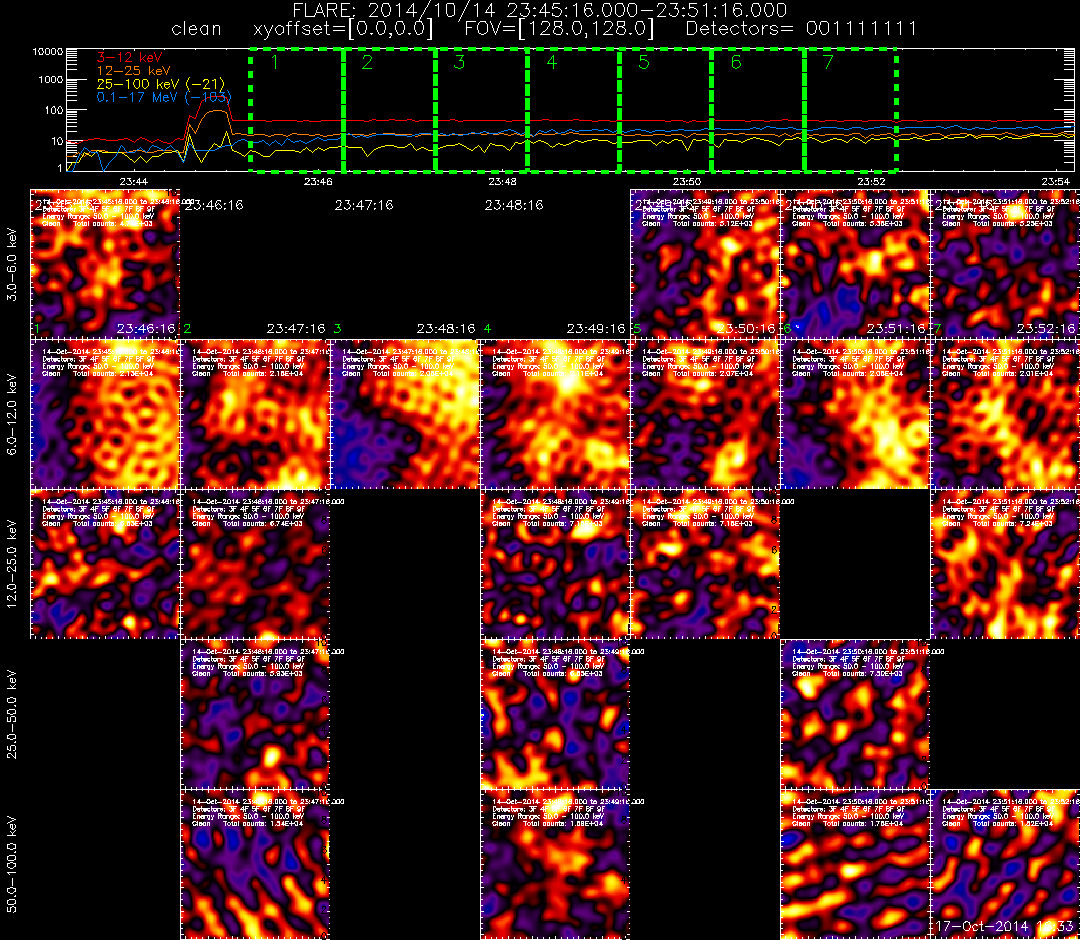
Task: Click the 50.0-100.0 keV row label
Action: [12, 864]
